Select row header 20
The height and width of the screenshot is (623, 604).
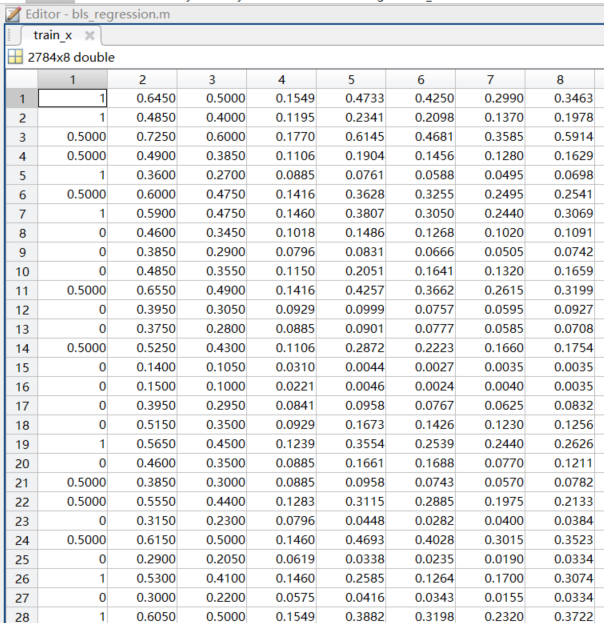[22, 463]
